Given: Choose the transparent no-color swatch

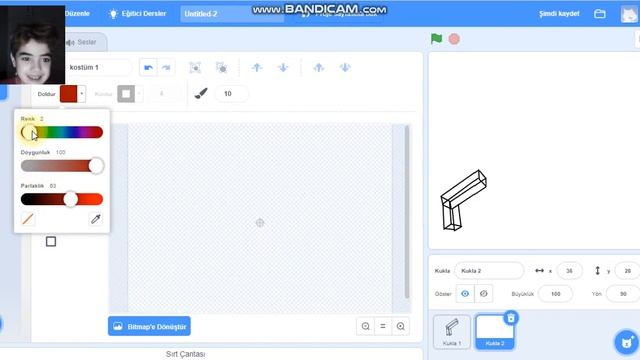Looking at the screenshot, I should click(x=28, y=219).
